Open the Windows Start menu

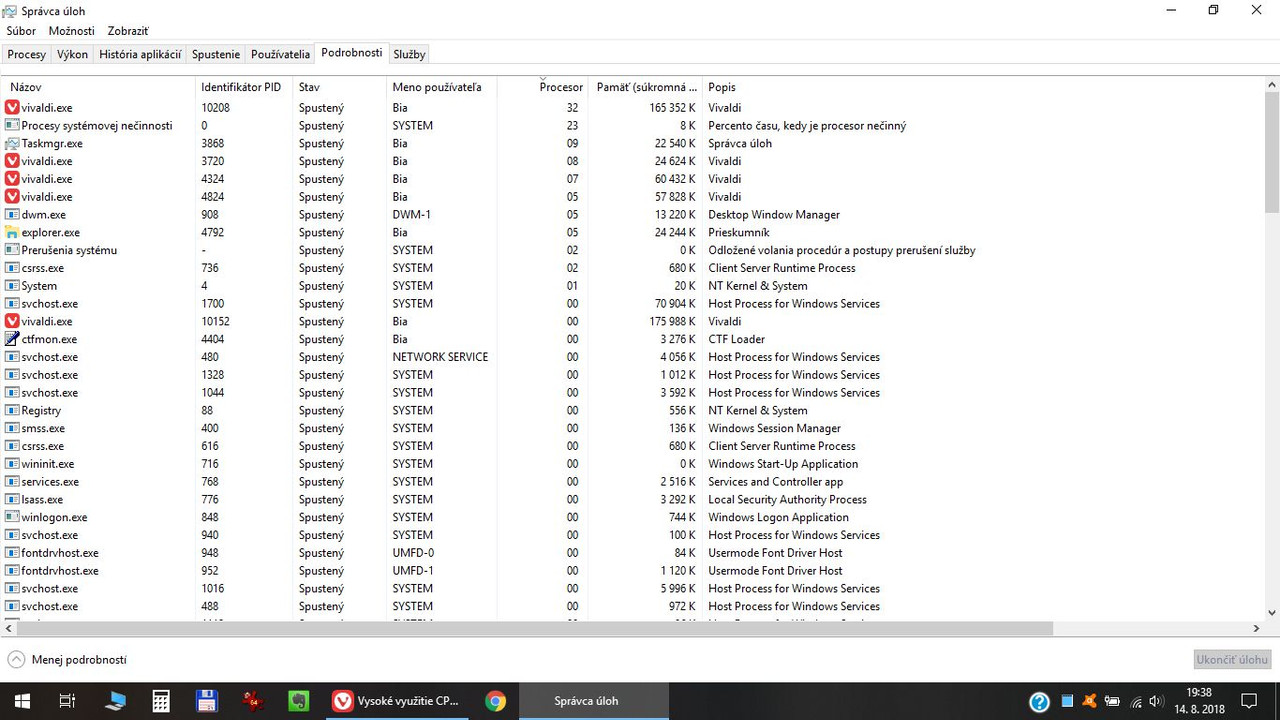tap(22, 701)
